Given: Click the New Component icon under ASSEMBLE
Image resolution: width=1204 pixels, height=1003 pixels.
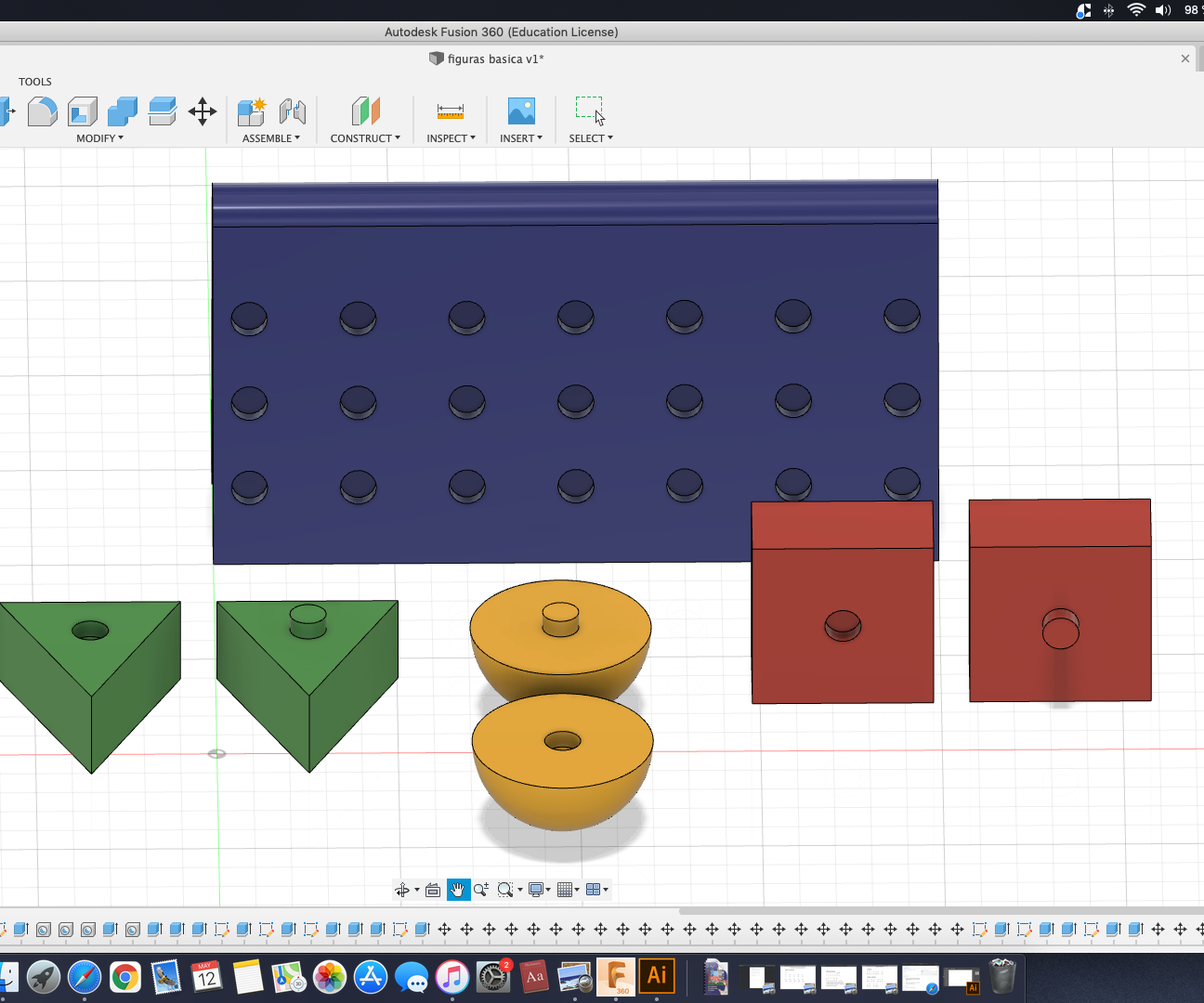Looking at the screenshot, I should pos(250,111).
